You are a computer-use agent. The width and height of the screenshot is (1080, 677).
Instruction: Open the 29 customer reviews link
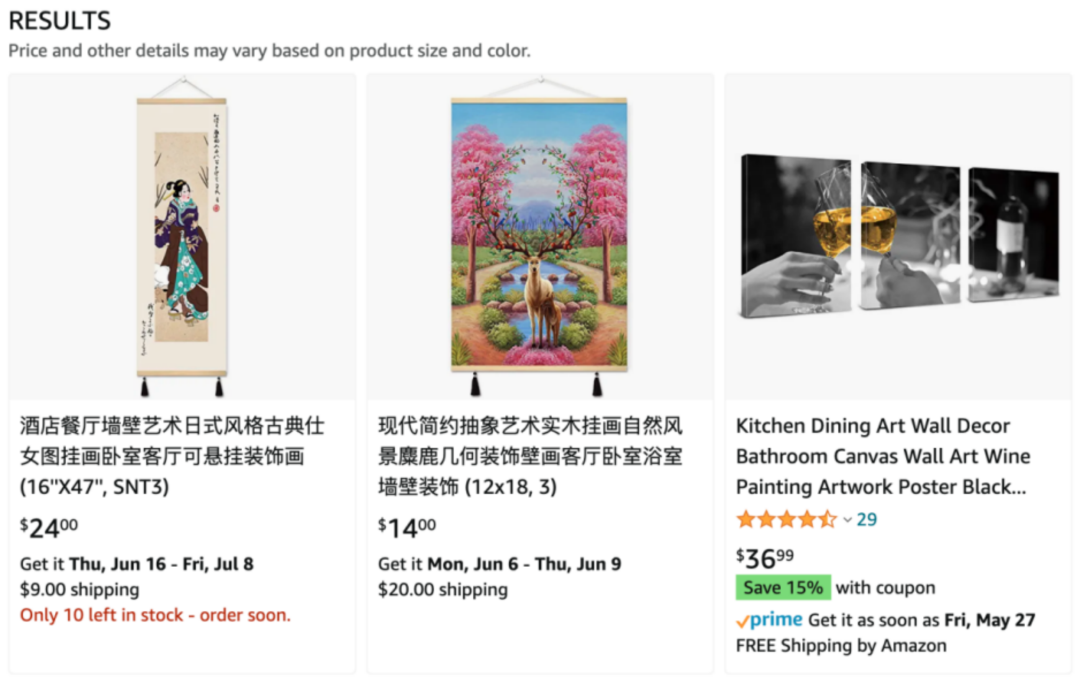pyautogui.click(x=867, y=520)
